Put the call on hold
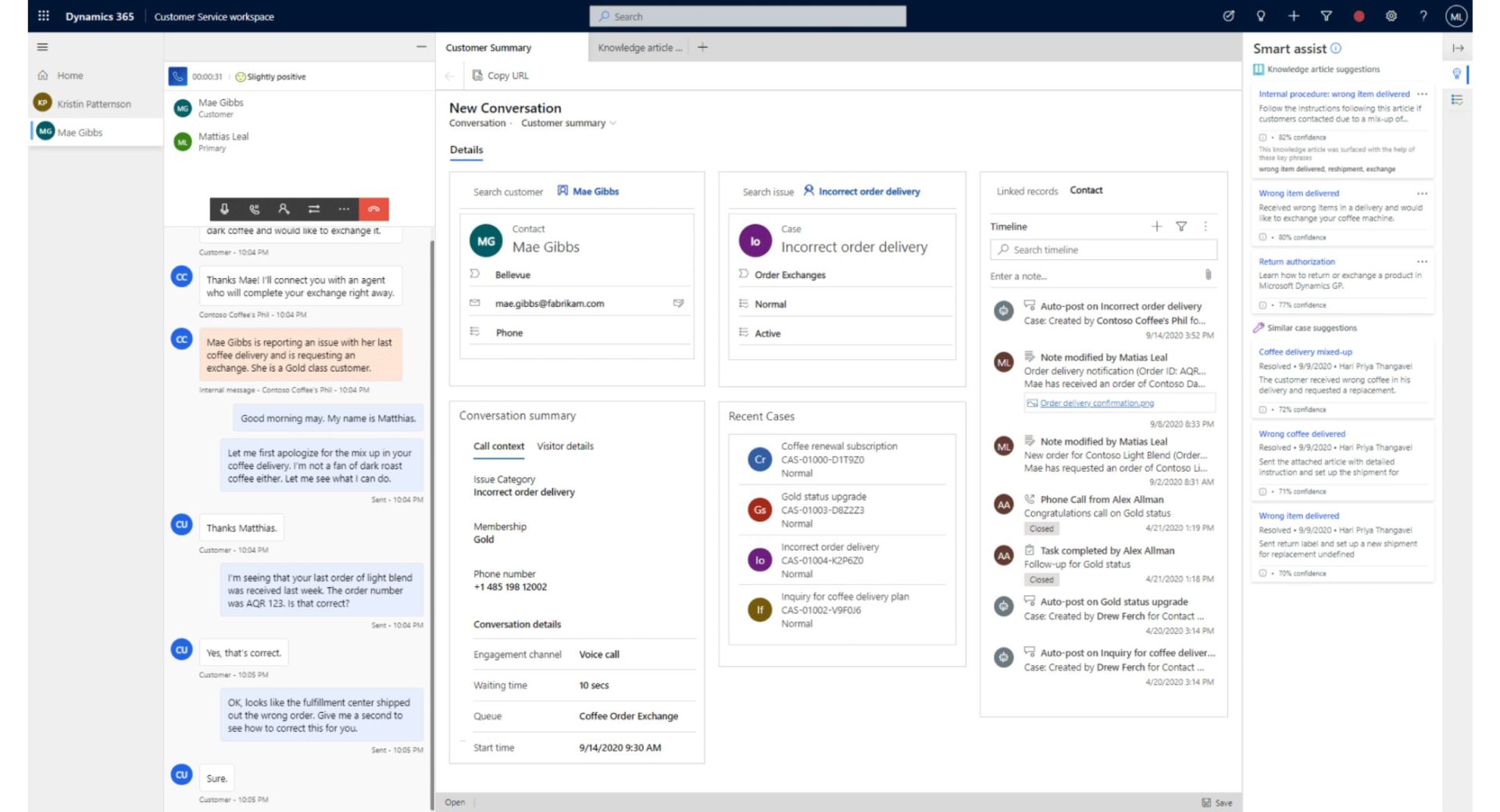Screen dimensions: 1500x812 253,209
